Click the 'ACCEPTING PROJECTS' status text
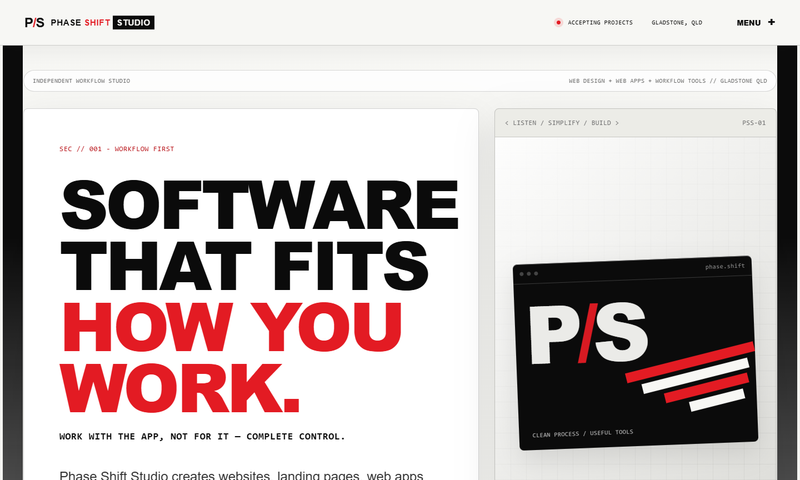This screenshot has height=480, width=800. tap(600, 22)
